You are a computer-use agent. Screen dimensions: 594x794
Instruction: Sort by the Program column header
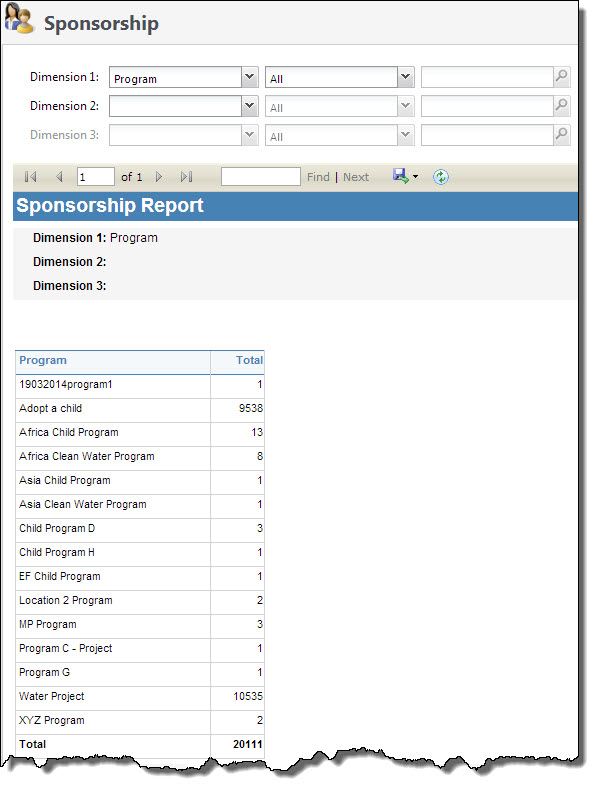coord(43,361)
